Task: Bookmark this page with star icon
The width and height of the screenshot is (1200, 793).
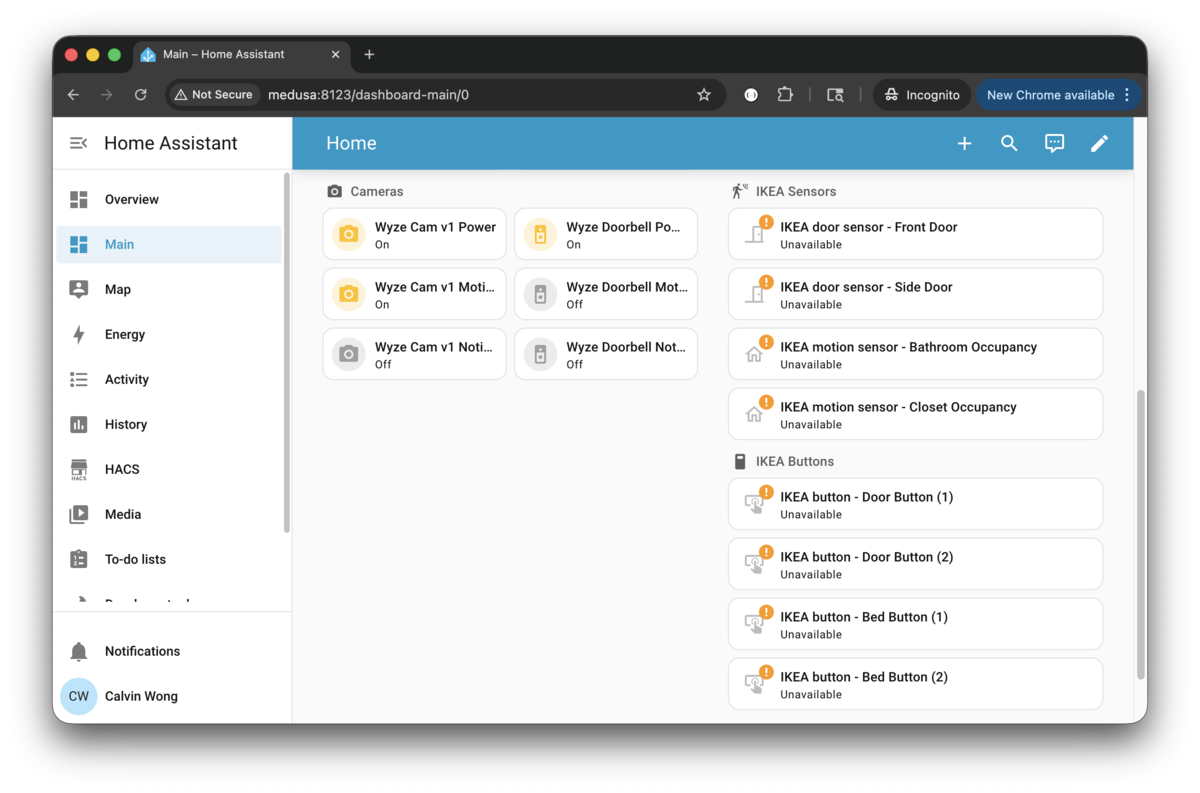Action: click(x=704, y=95)
